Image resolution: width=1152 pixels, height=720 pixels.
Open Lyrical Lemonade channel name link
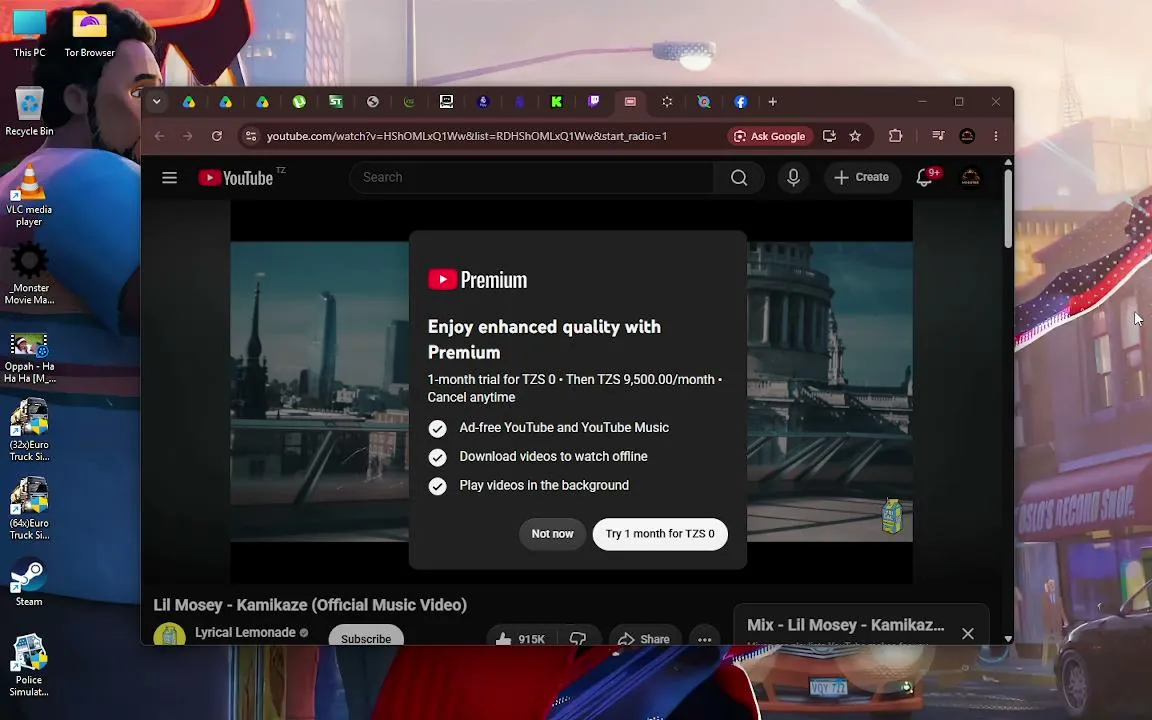245,633
